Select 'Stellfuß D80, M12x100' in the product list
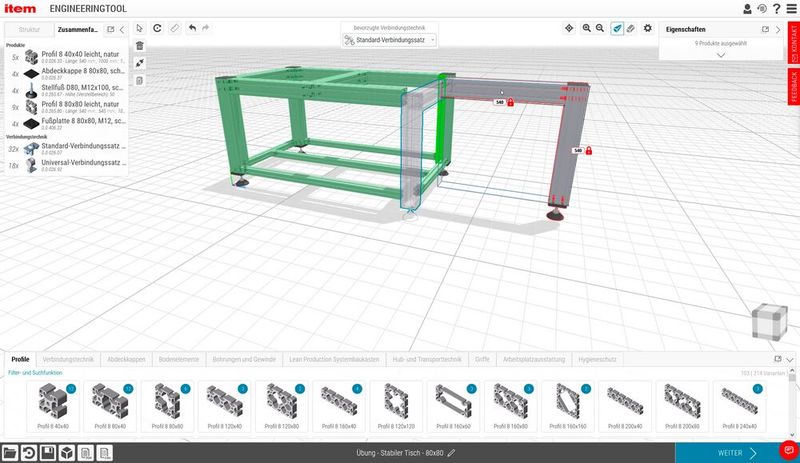Image resolution: width=800 pixels, height=463 pixels. click(66, 90)
